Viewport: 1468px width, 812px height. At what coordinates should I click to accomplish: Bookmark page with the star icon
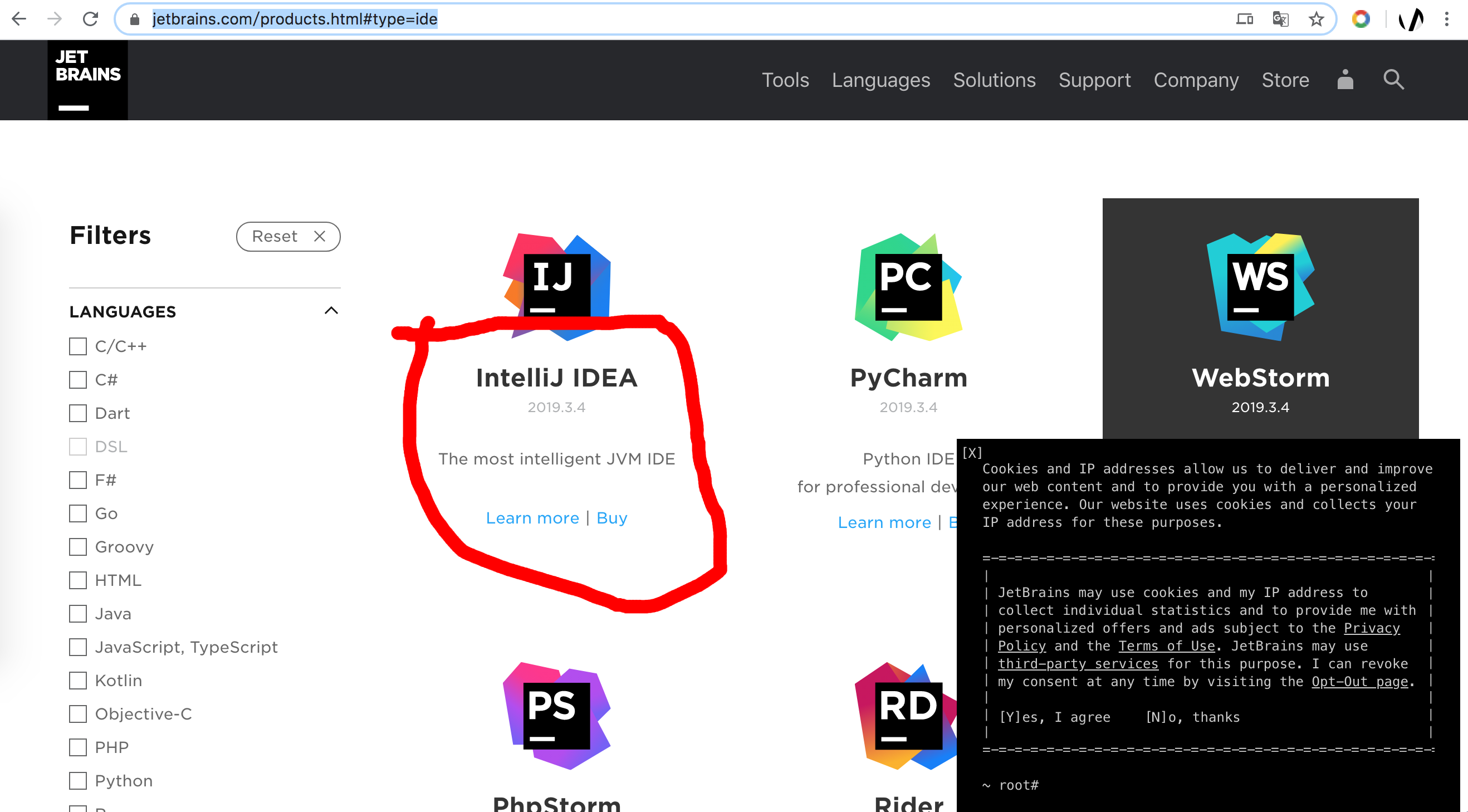pos(1317,19)
